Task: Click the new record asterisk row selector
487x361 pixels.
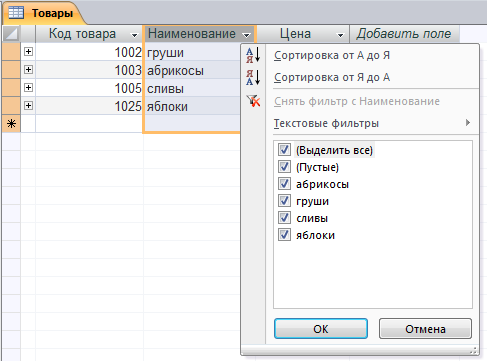Action: click(11, 124)
